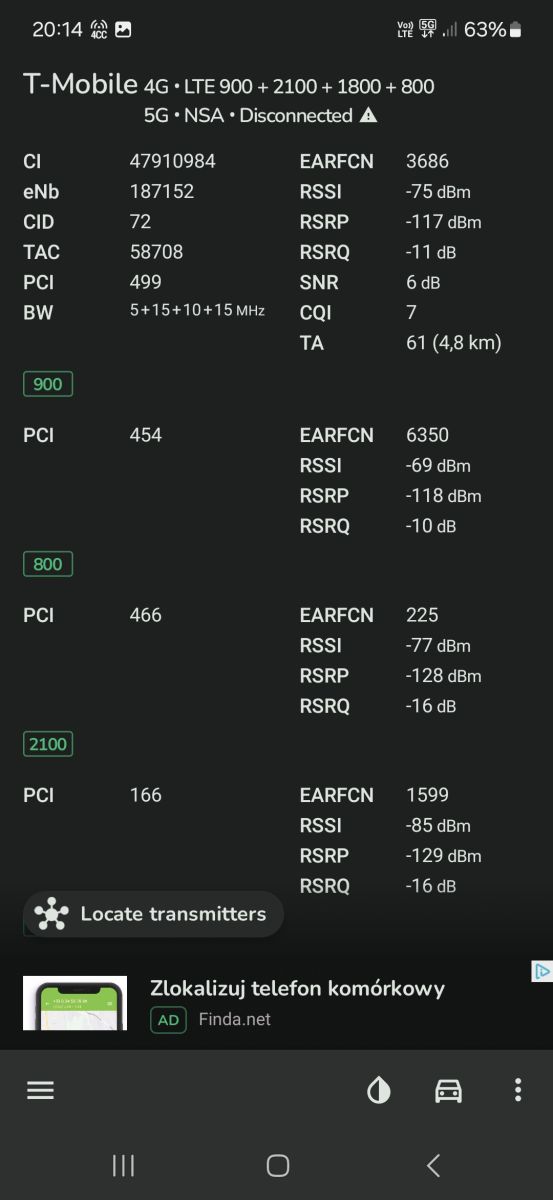553x1200 pixels.
Task: Tap the 5G NSA warning triangle icon
Action: click(x=368, y=115)
